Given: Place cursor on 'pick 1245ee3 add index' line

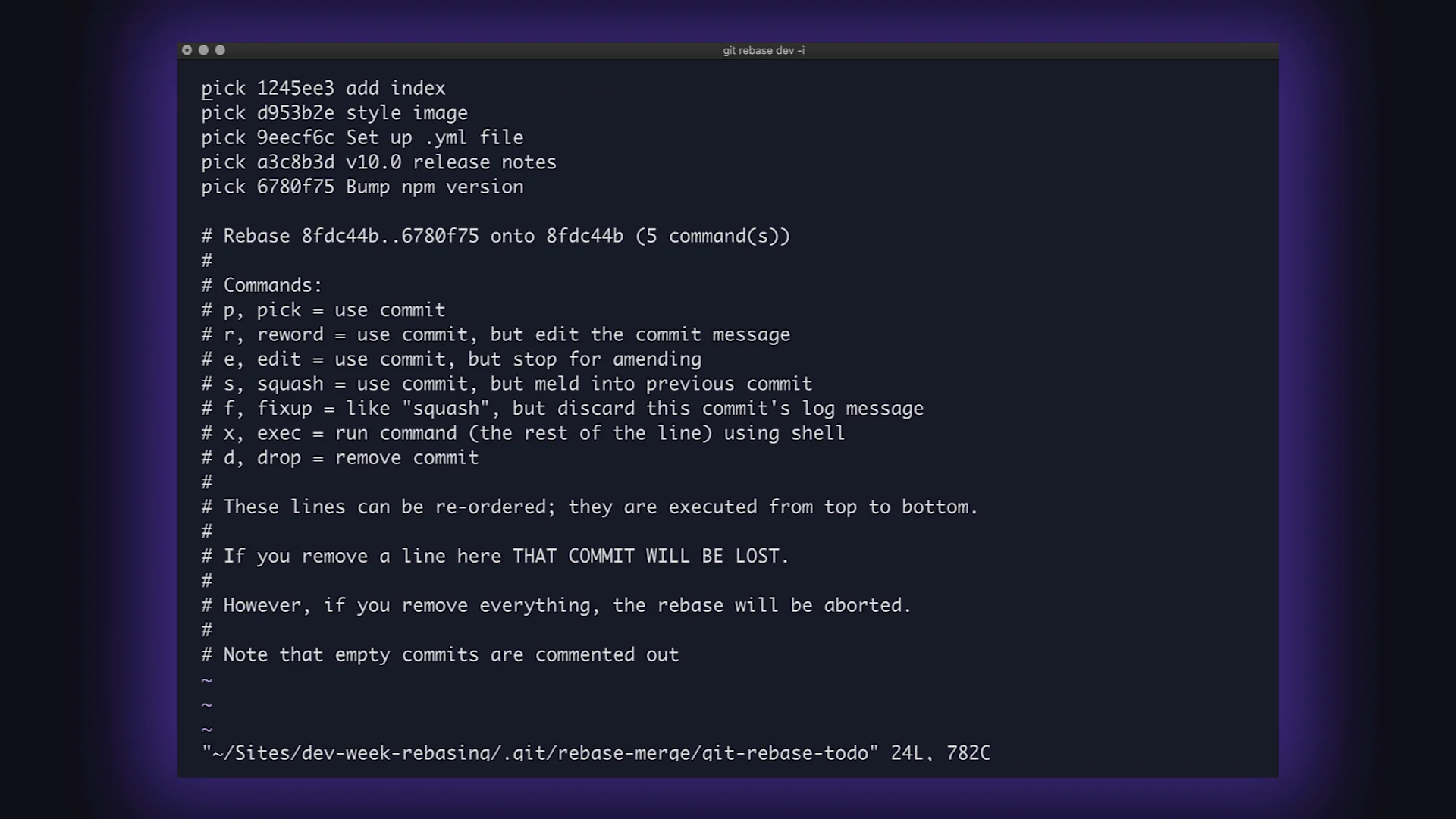Looking at the screenshot, I should point(323,89).
